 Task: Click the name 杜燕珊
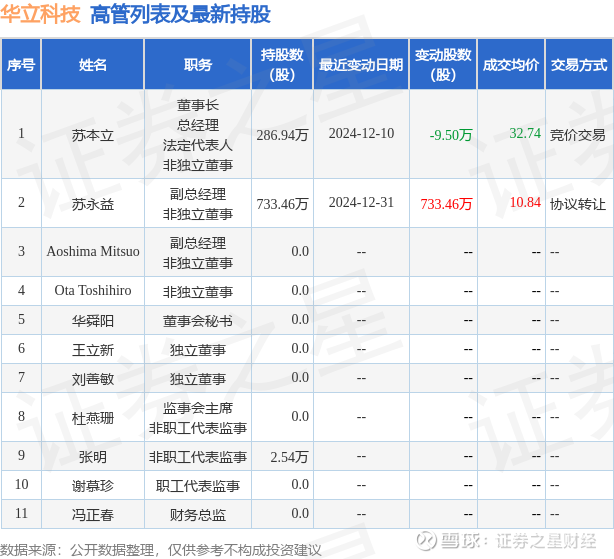tap(93, 418)
